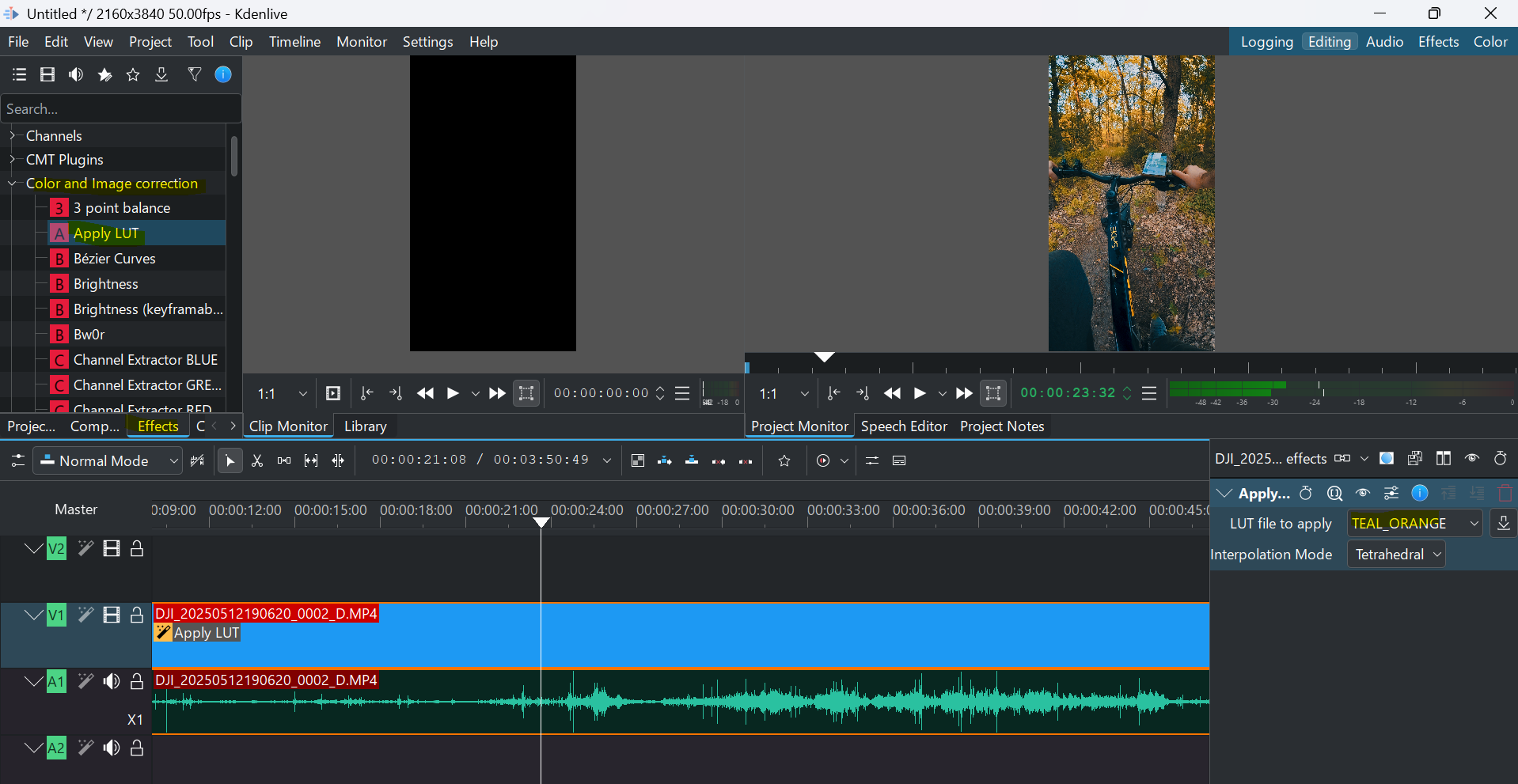Rewind the clip monitor
Screen dimensions: 1518x784
coord(426,393)
